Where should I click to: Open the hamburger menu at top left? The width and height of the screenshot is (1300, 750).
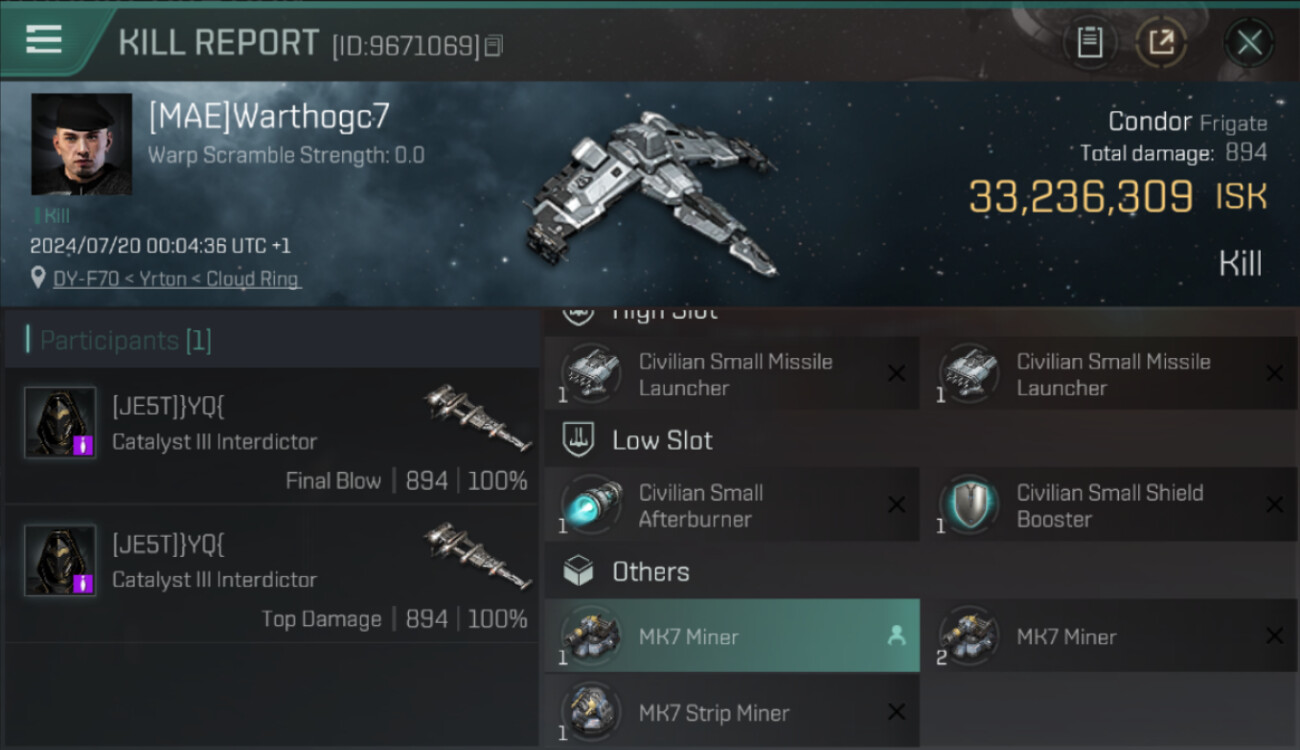click(x=44, y=40)
